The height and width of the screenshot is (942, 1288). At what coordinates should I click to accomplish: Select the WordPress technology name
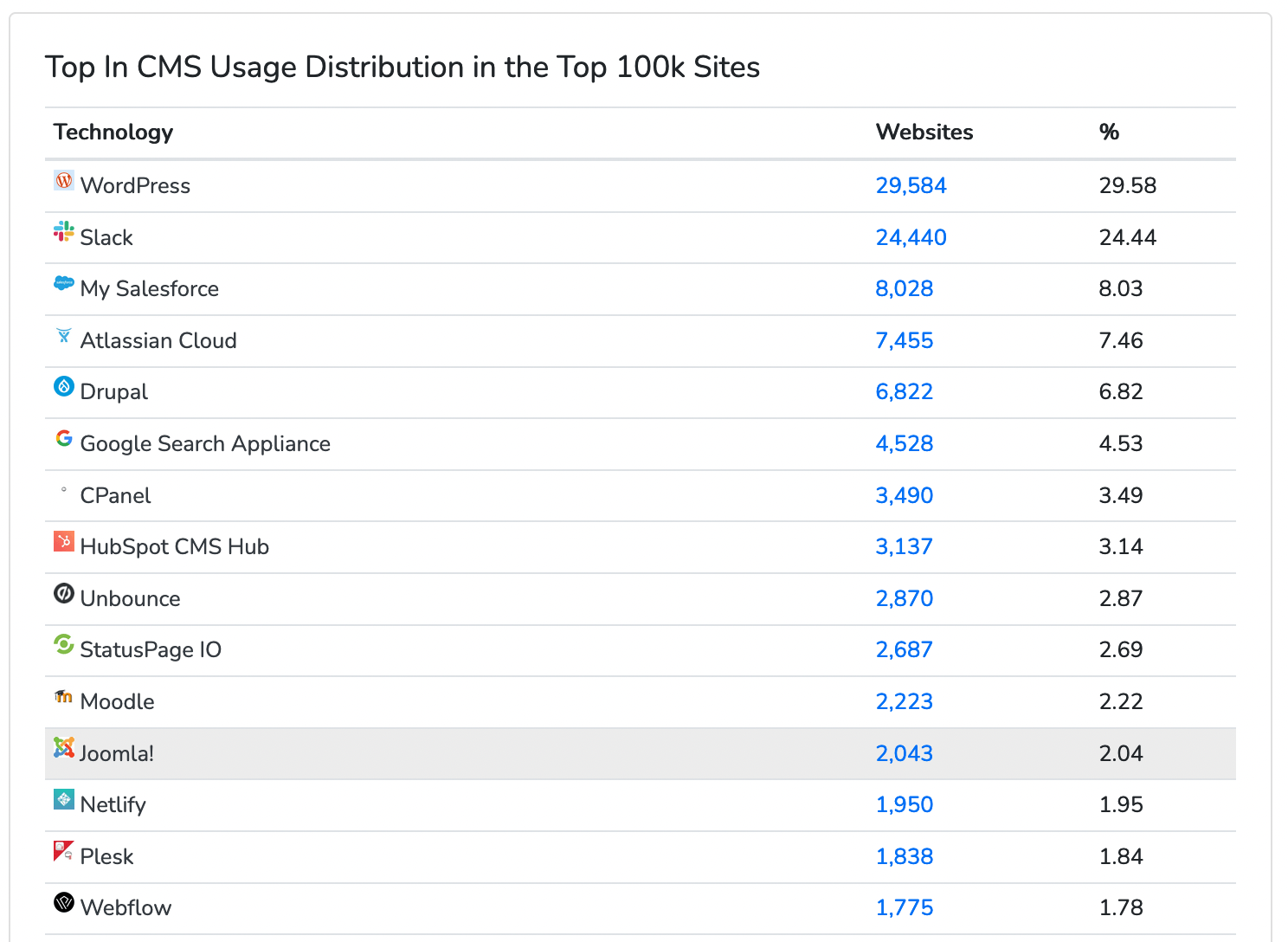coord(135,185)
